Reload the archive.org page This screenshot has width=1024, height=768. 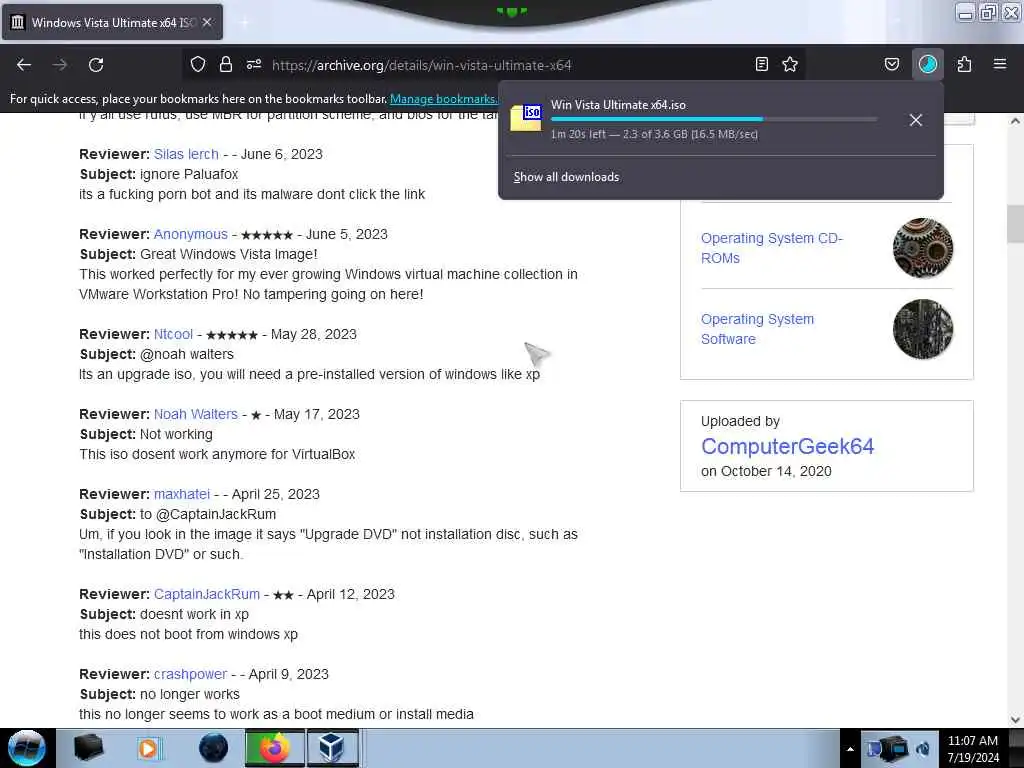96,65
